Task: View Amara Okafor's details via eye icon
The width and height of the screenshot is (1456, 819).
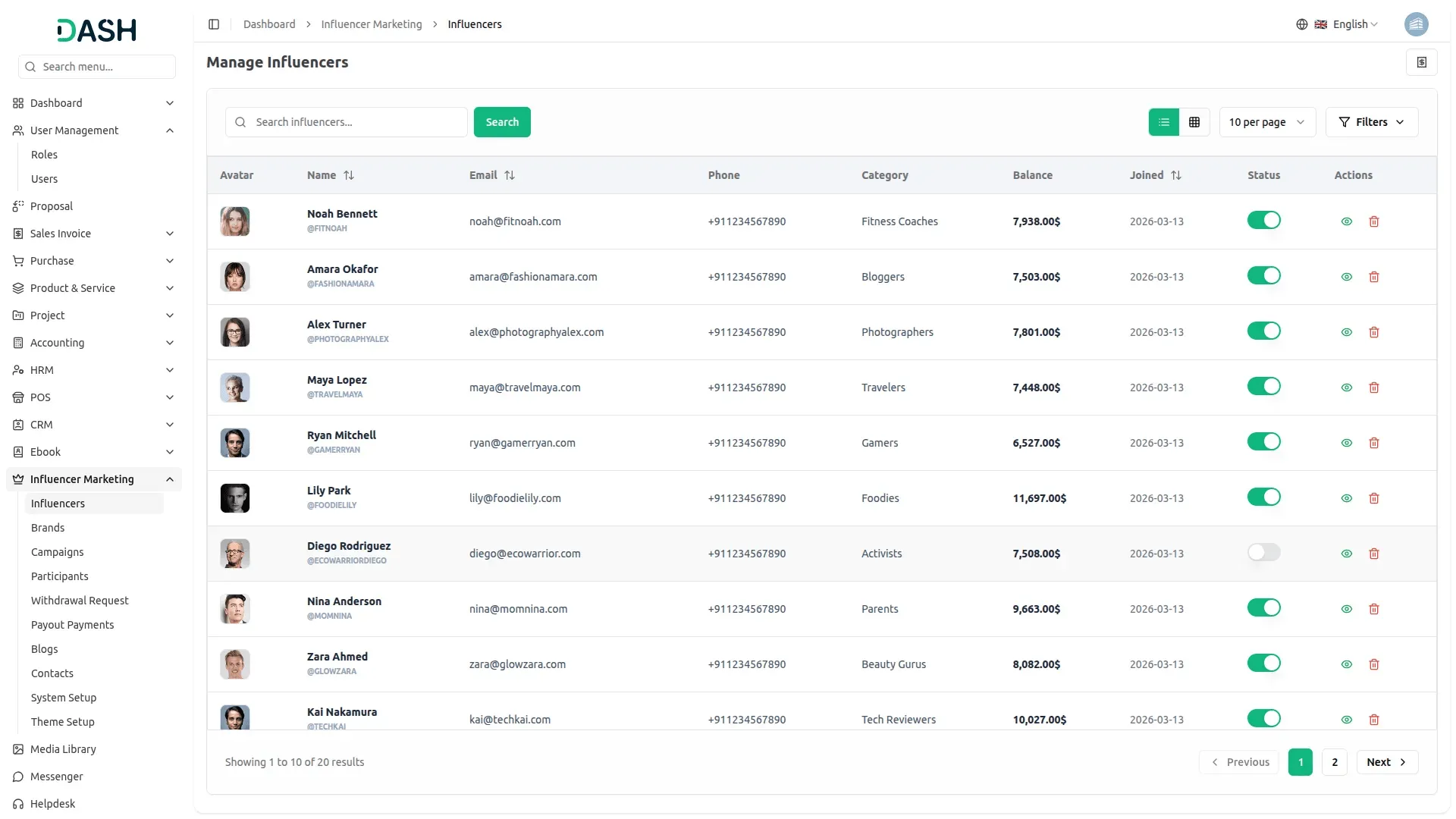Action: pyautogui.click(x=1346, y=277)
